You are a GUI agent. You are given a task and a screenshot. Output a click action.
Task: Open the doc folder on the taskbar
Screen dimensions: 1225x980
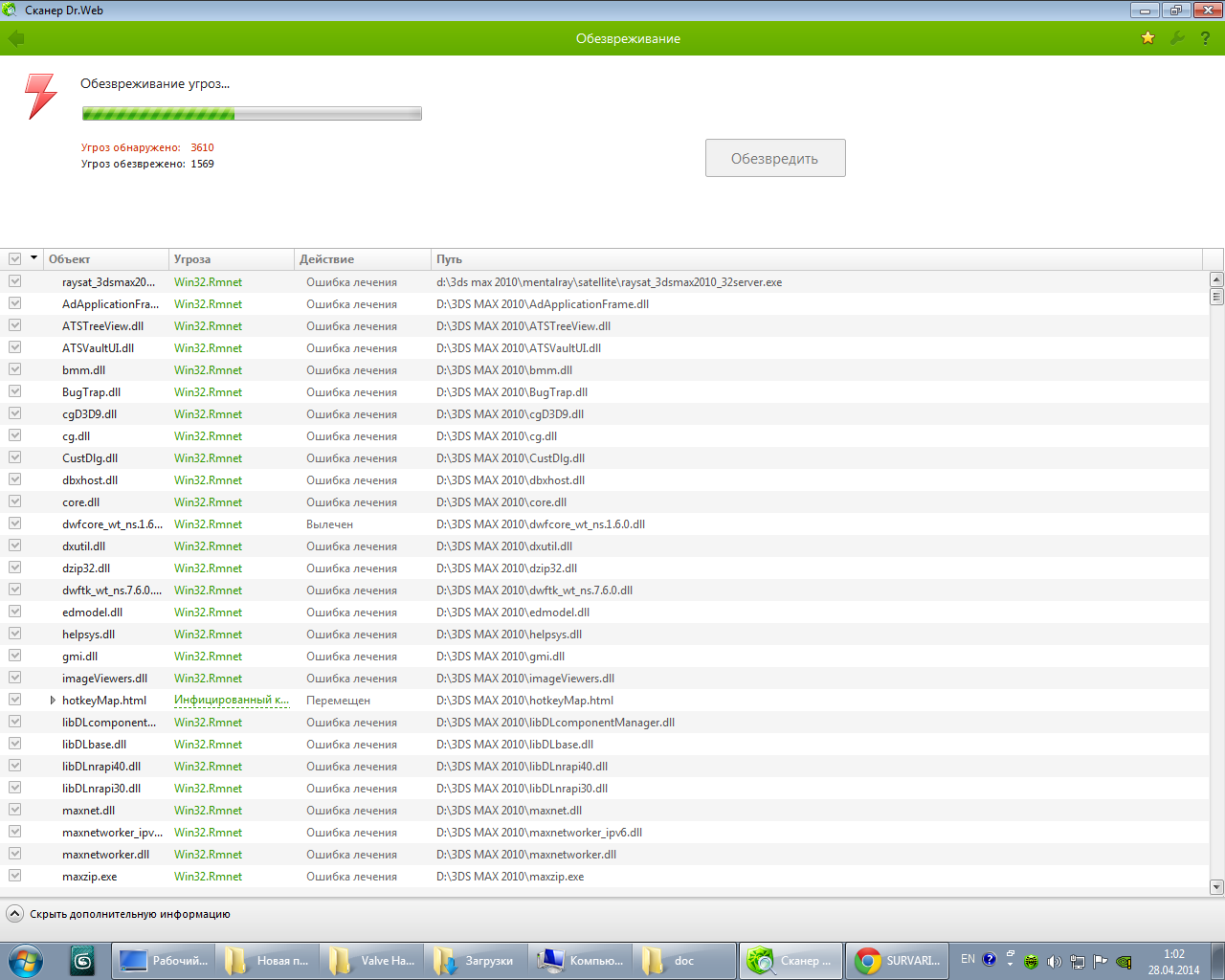point(684,961)
